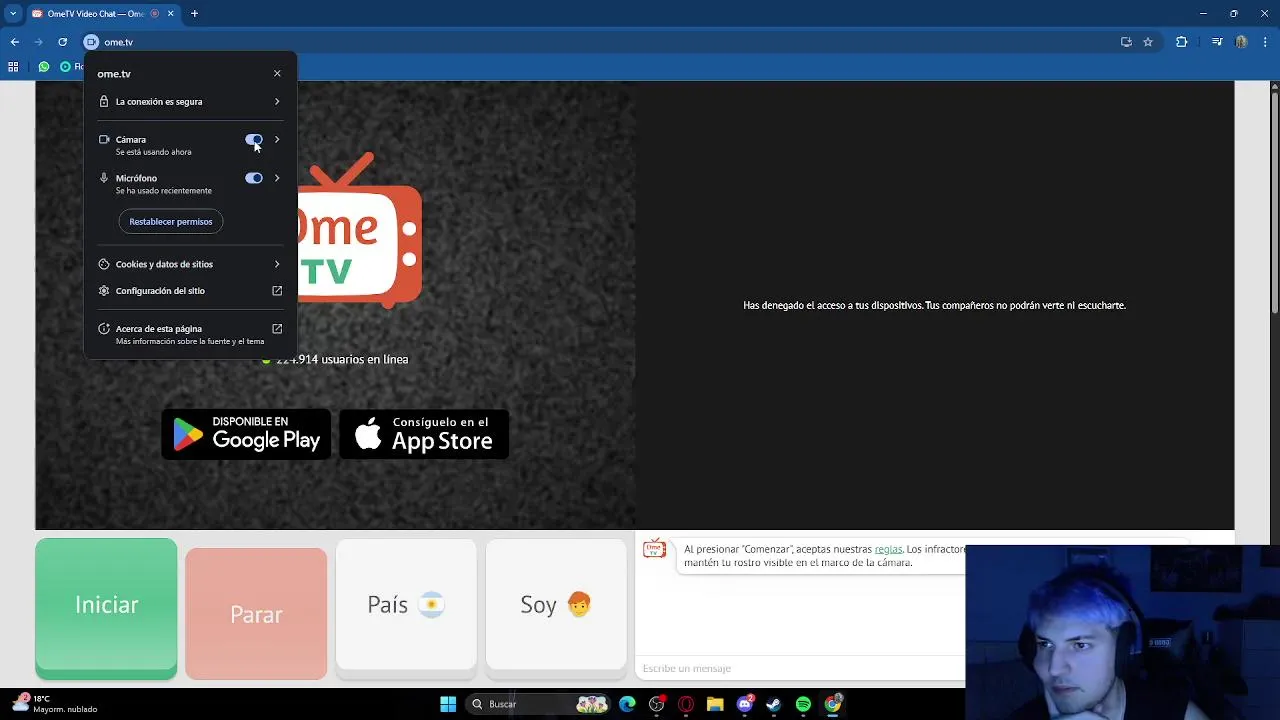Viewport: 1280px width, 720px height.
Task: Open Discord from the taskbar
Action: pyautogui.click(x=745, y=704)
